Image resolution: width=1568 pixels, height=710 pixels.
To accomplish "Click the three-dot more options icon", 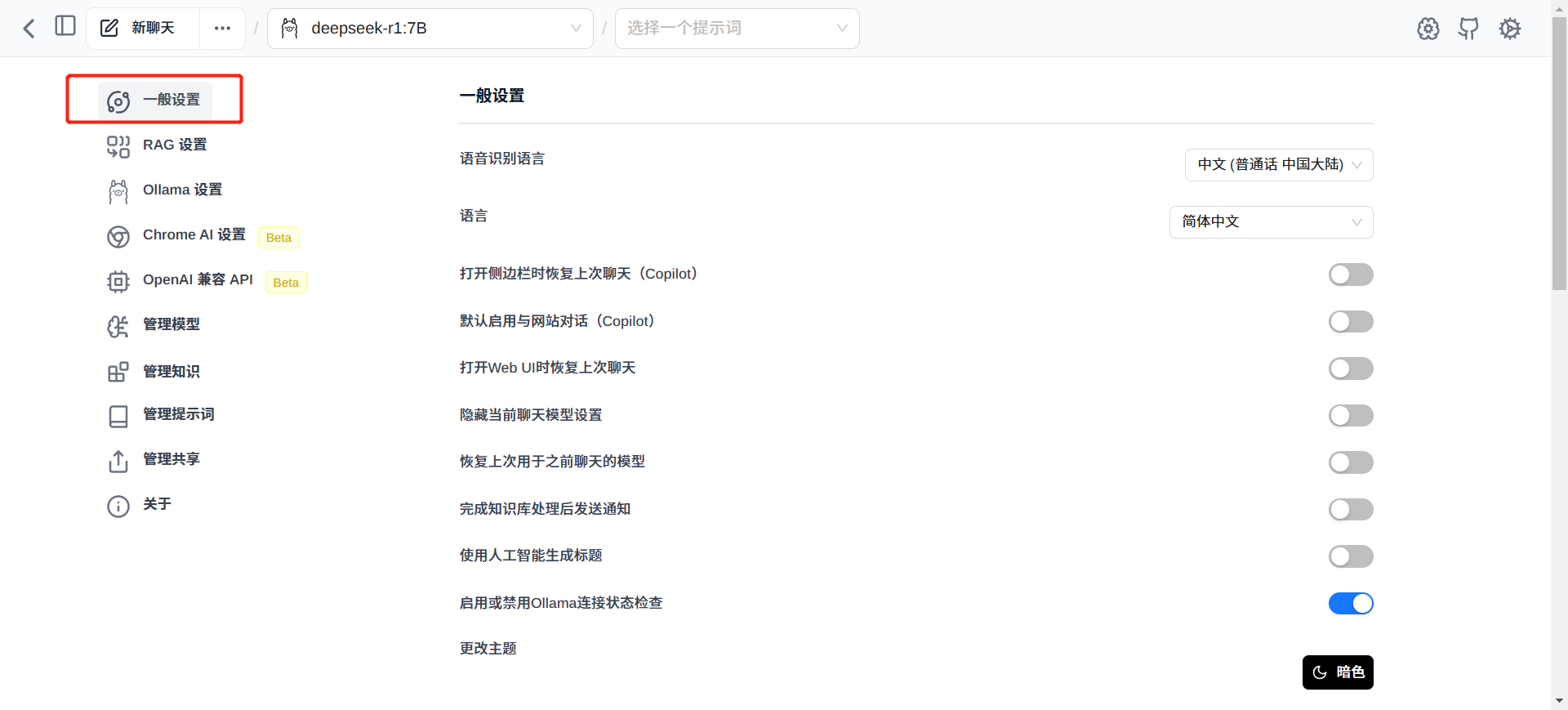I will (222, 29).
